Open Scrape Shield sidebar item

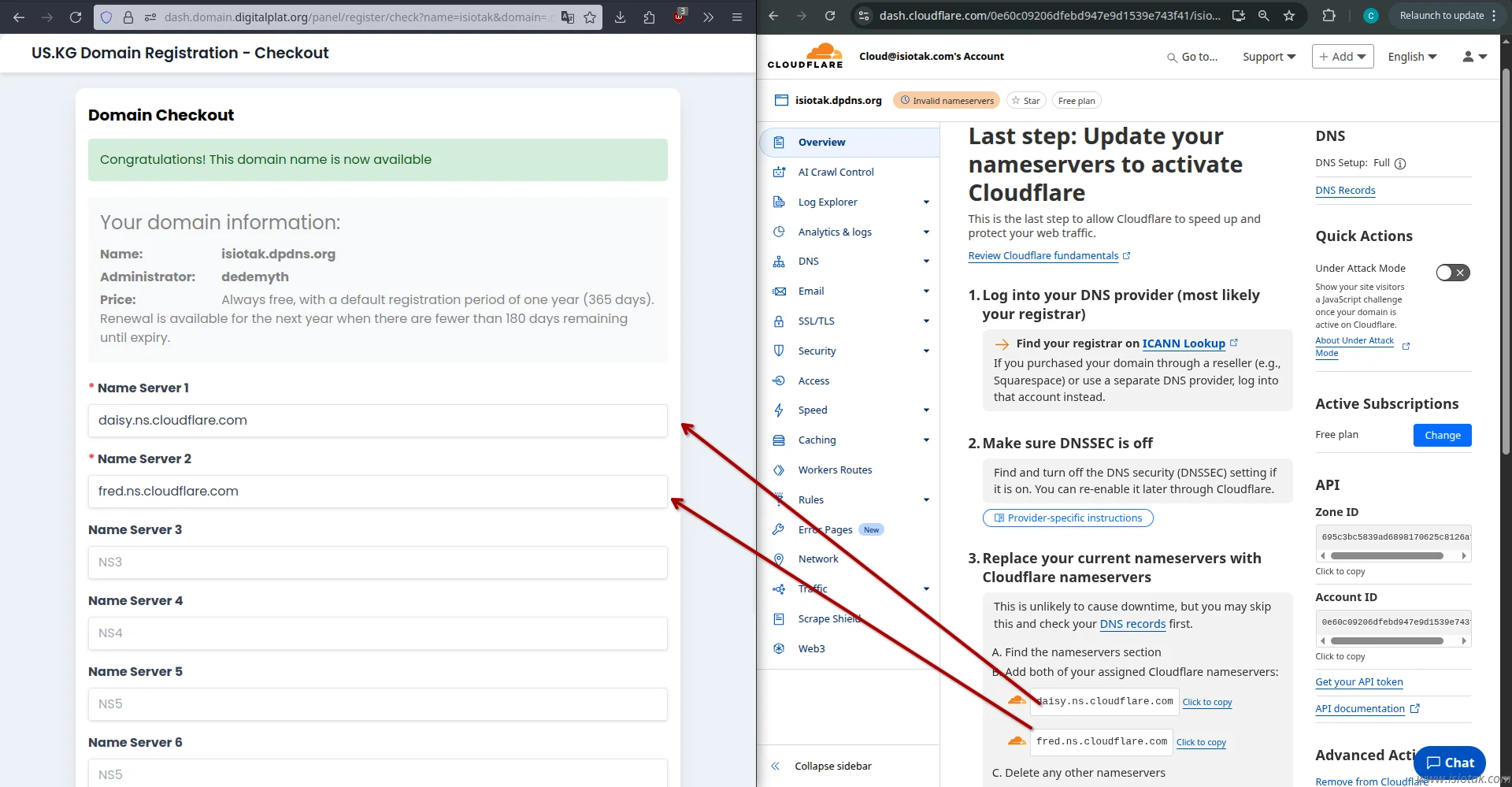[x=830, y=619]
